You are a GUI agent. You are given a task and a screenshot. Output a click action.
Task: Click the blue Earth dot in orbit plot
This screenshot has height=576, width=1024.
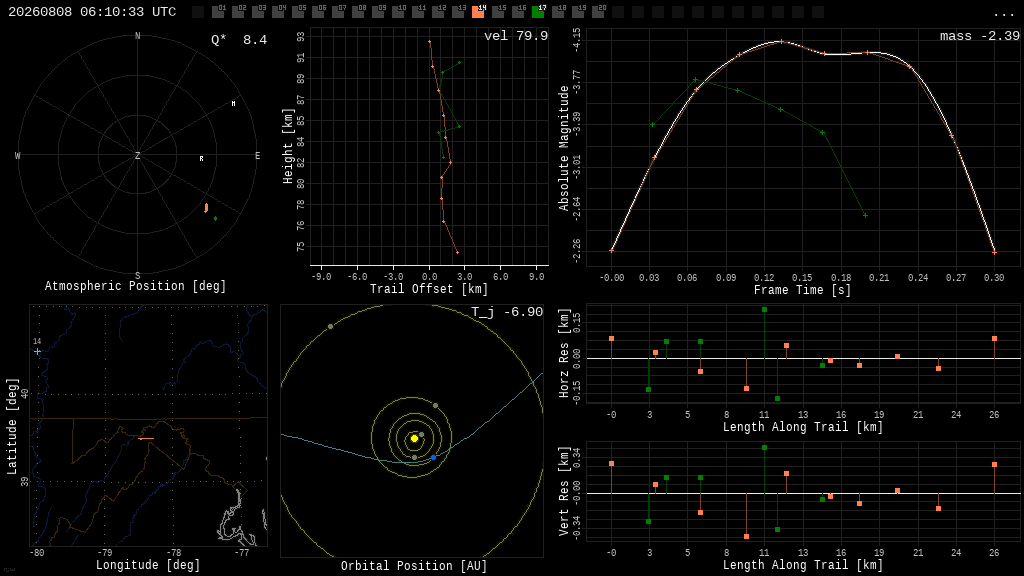pos(433,458)
